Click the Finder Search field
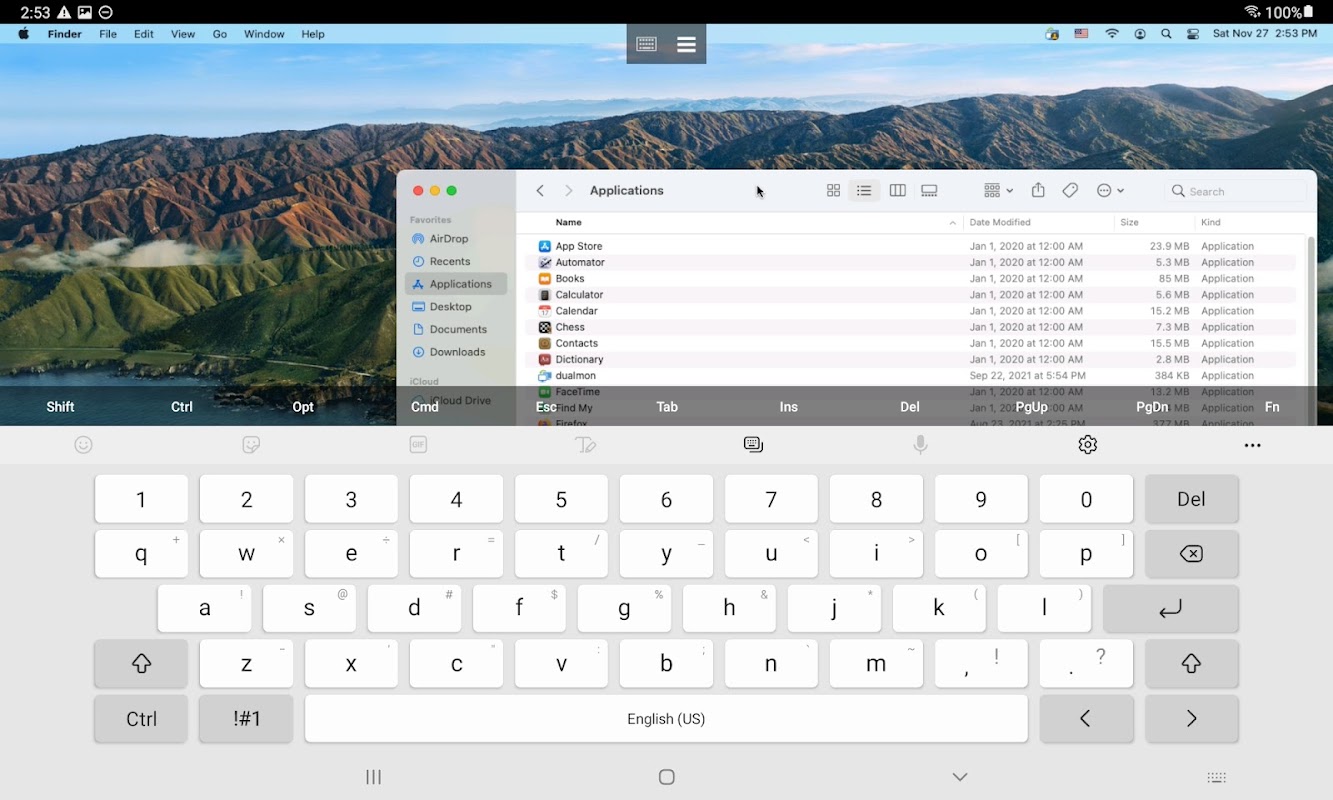This screenshot has width=1333, height=800. [x=1236, y=191]
